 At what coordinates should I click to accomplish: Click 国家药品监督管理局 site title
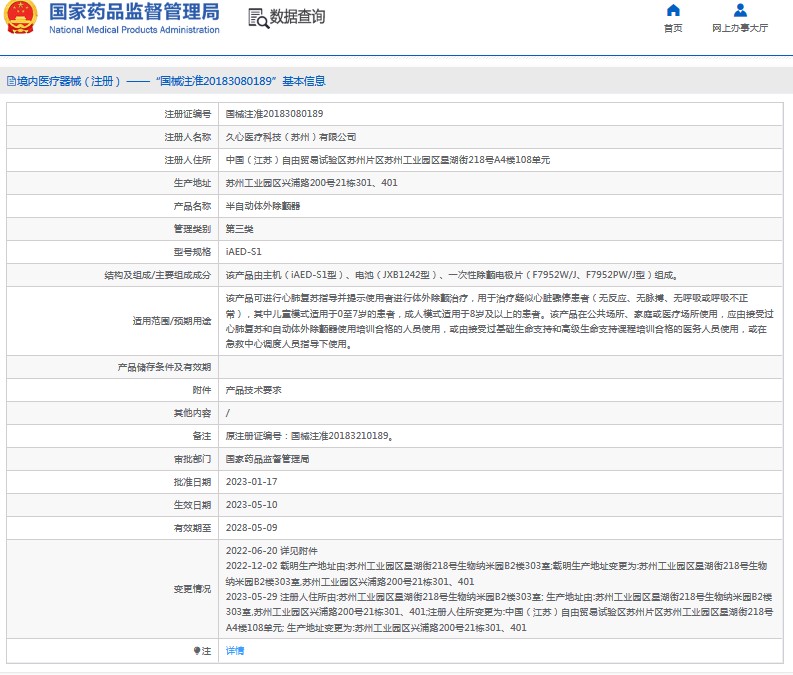tap(135, 12)
